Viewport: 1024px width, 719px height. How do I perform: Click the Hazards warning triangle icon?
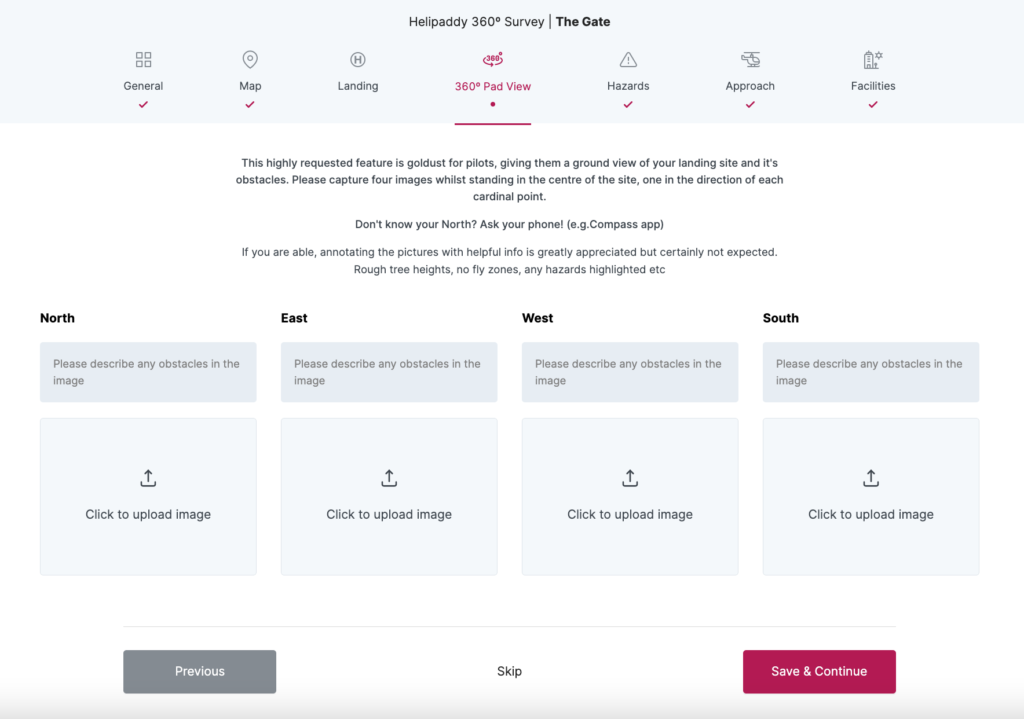(628, 60)
